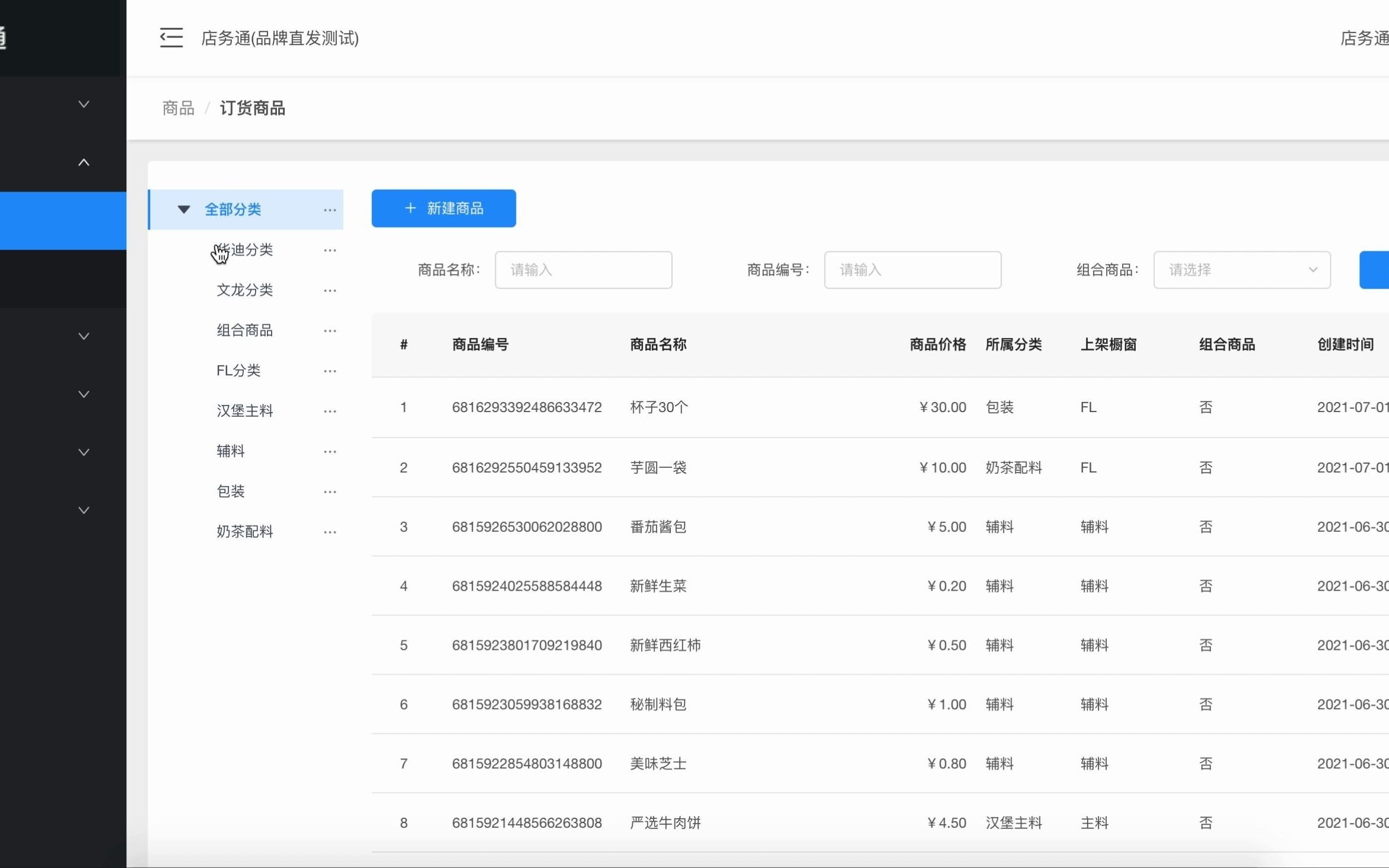Viewport: 1389px width, 868px height.
Task: Click the 订货商品 breadcrumb
Action: point(253,108)
